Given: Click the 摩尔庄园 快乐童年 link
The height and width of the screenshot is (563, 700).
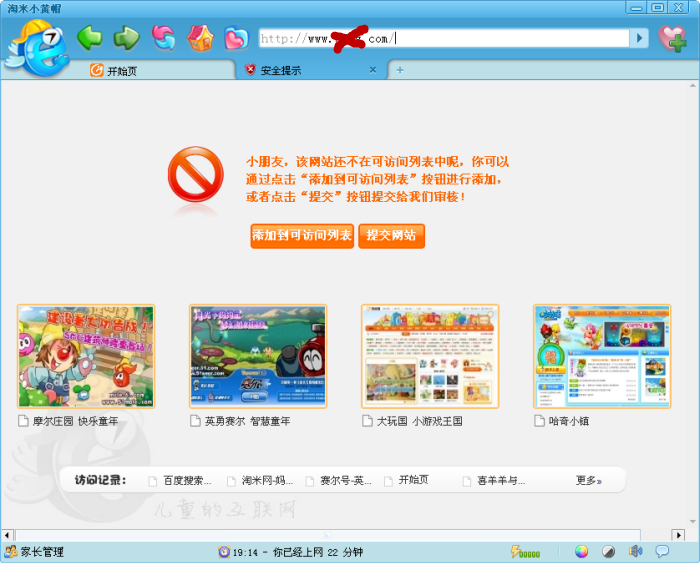Looking at the screenshot, I should coord(75,421).
